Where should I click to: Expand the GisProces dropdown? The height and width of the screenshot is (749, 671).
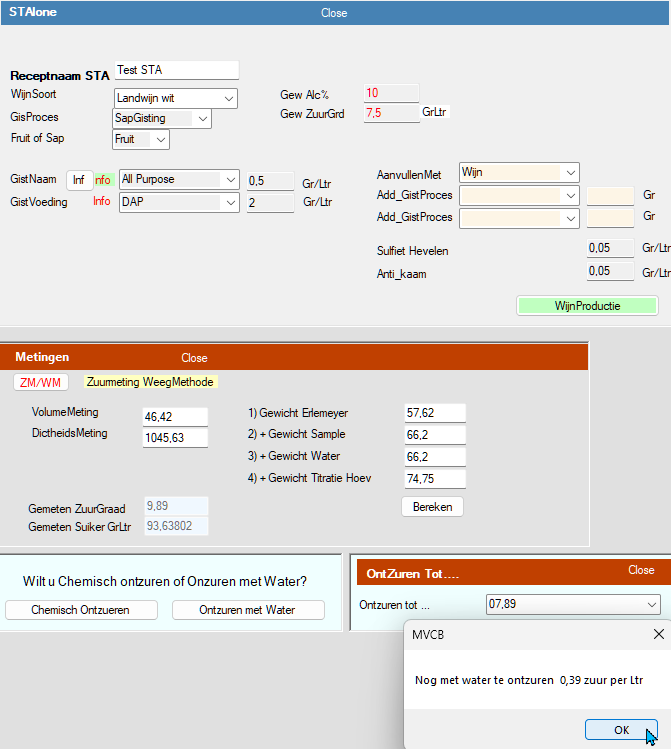pos(203,119)
